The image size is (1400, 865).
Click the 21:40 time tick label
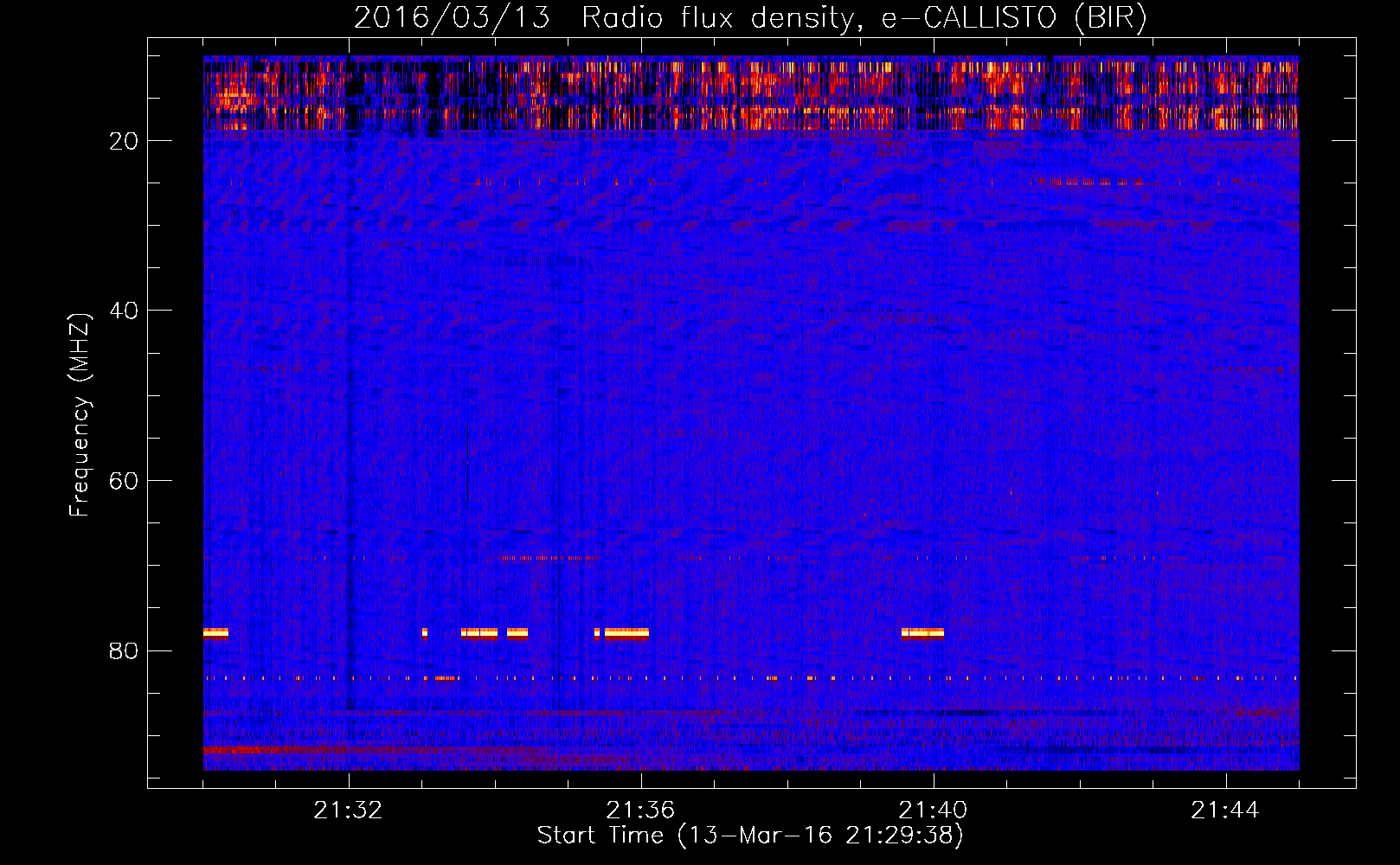click(934, 811)
